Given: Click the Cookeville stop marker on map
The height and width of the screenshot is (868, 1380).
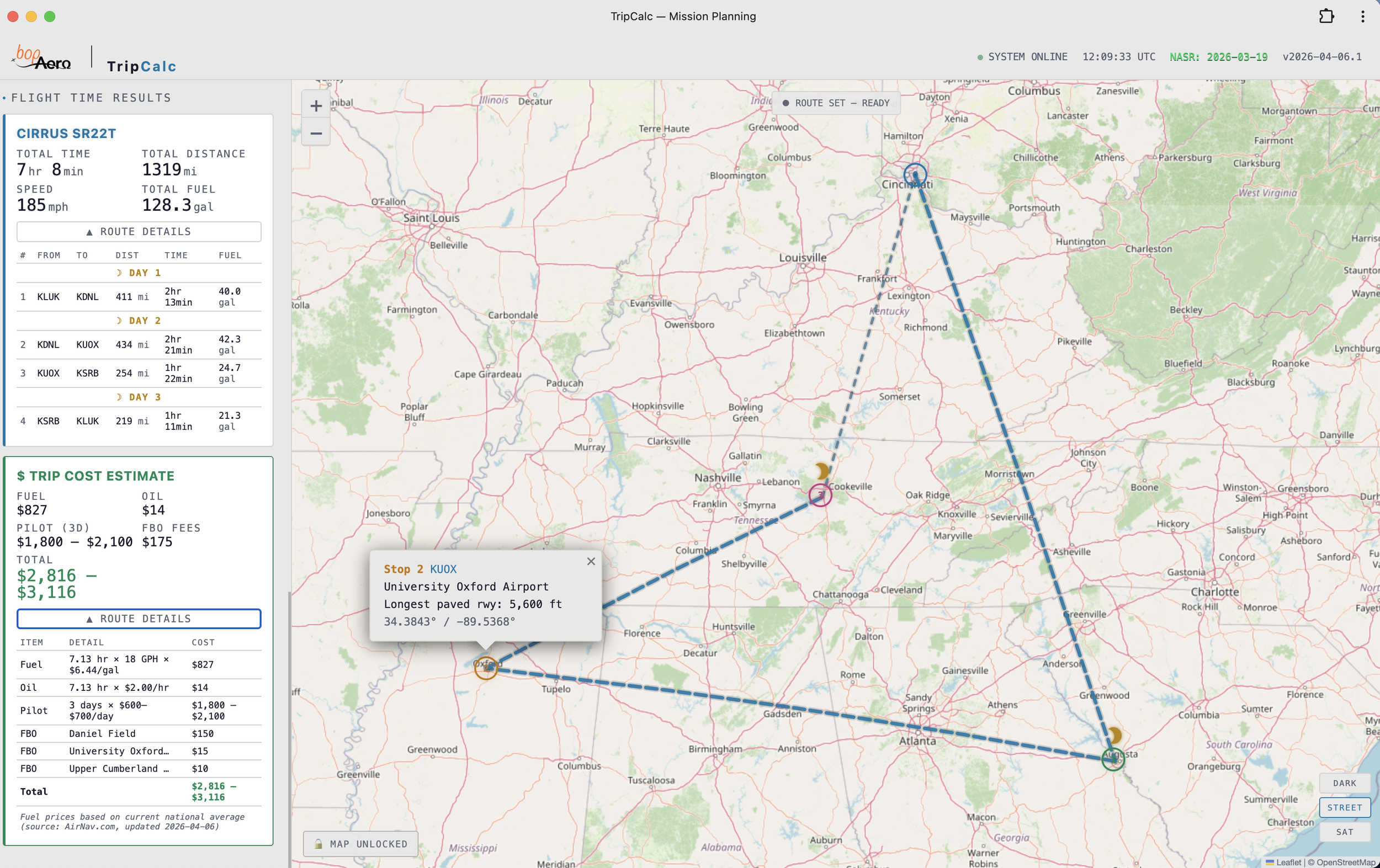Looking at the screenshot, I should (x=820, y=495).
